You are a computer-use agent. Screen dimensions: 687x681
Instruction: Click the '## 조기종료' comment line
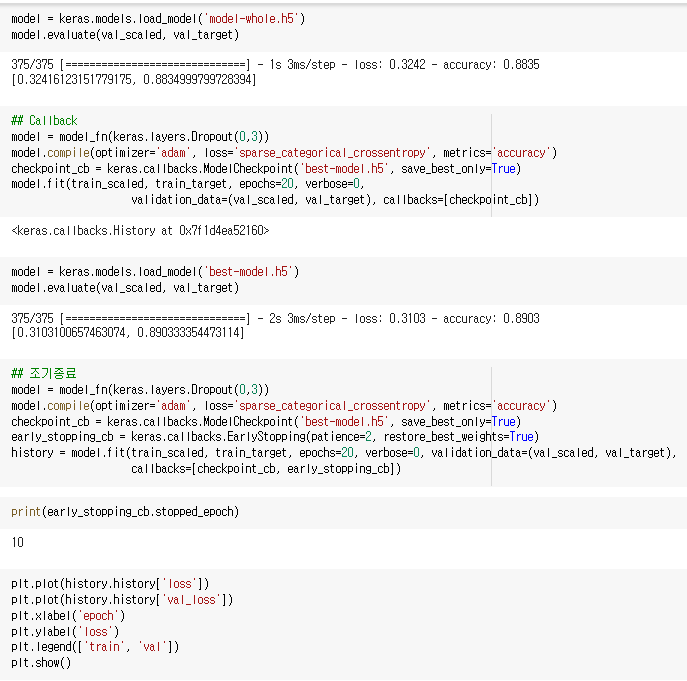(x=44, y=373)
